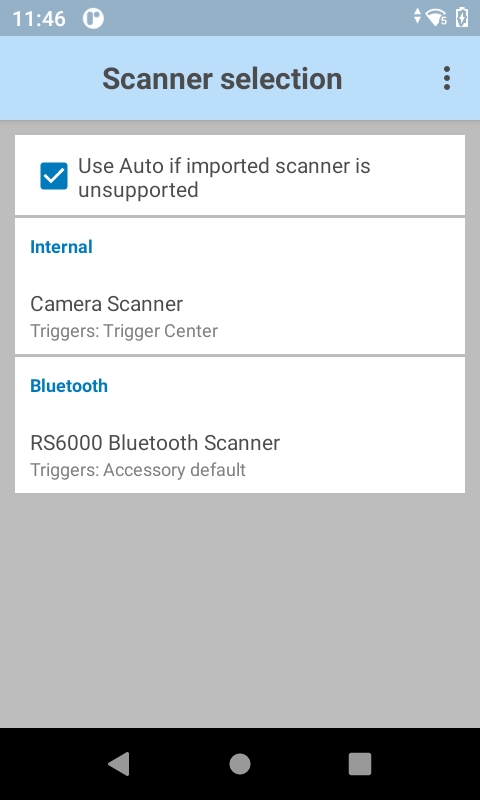
Task: Tap 'Triggers: Trigger Center' subtitle
Action: point(124,331)
